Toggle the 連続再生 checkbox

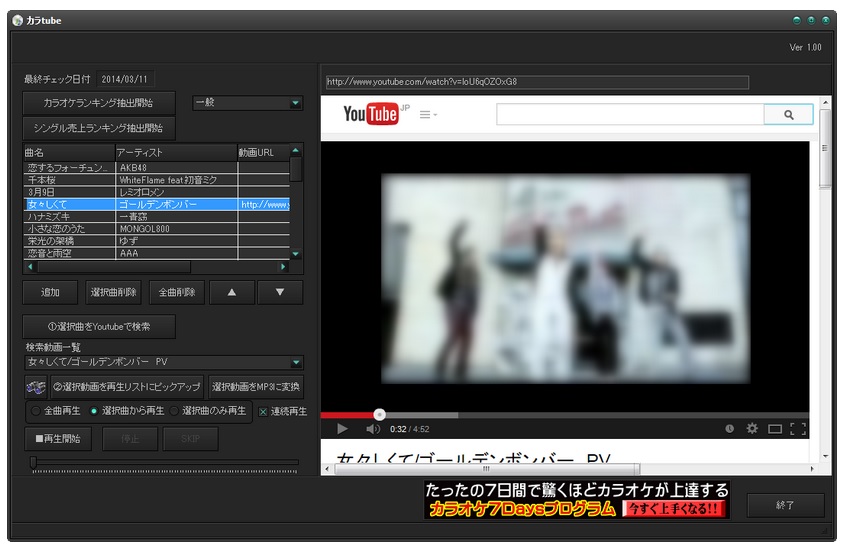(263, 411)
